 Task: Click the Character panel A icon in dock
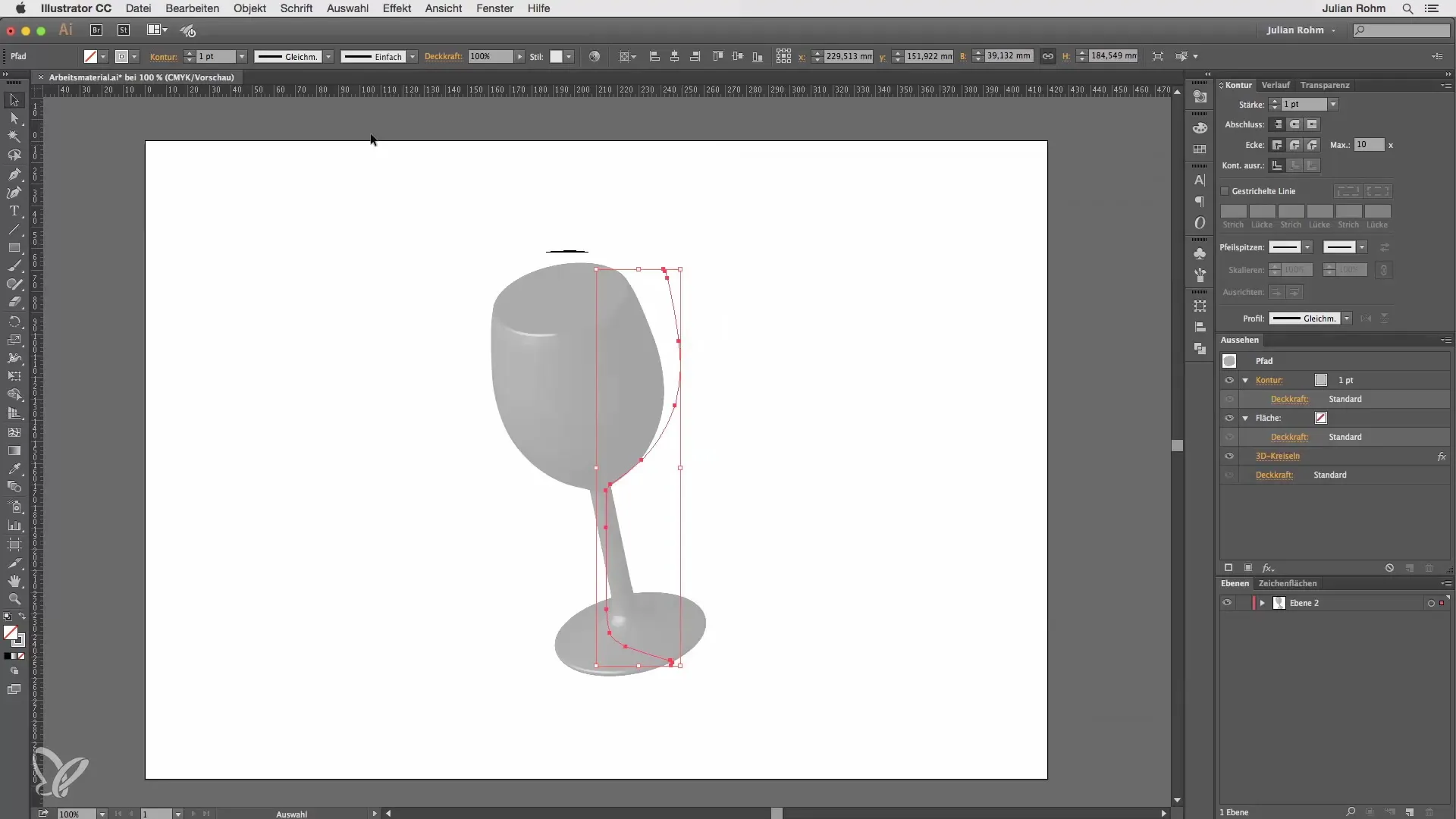(1200, 180)
